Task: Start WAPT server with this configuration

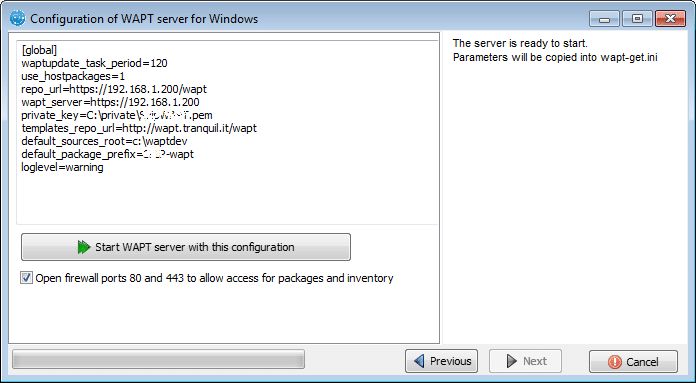Action: coord(186,247)
